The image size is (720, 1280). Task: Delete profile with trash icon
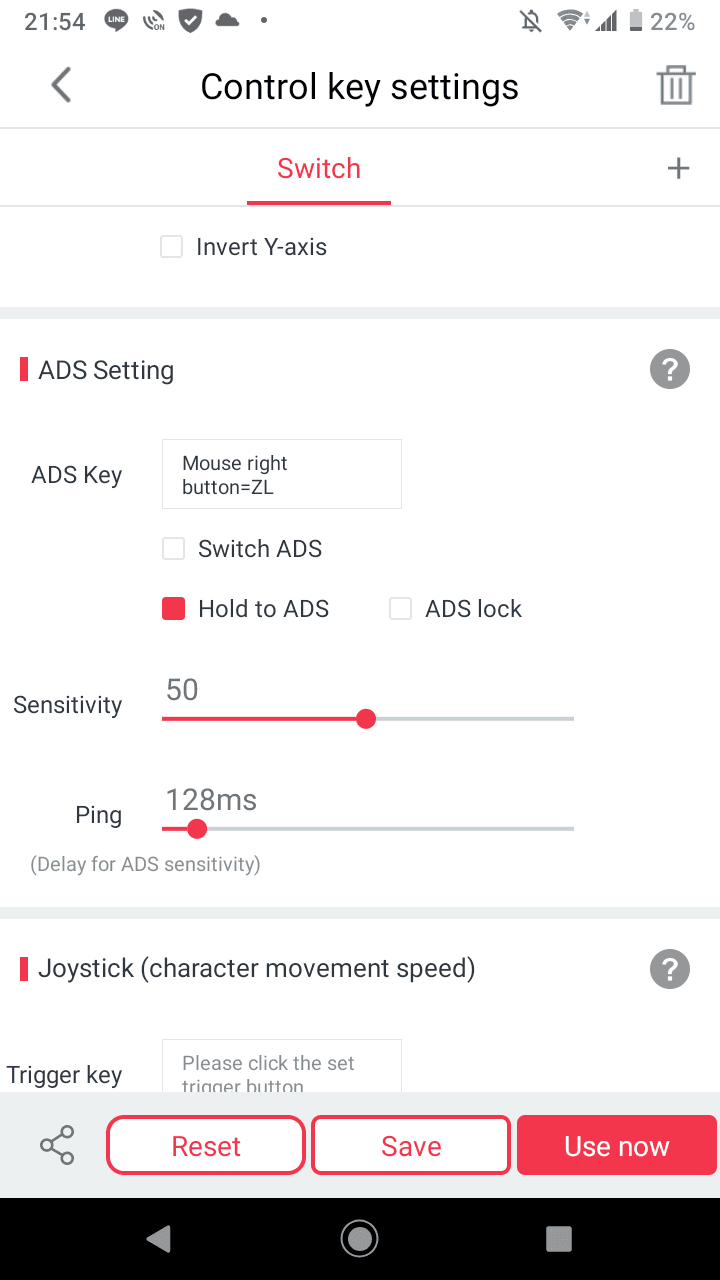tap(676, 86)
